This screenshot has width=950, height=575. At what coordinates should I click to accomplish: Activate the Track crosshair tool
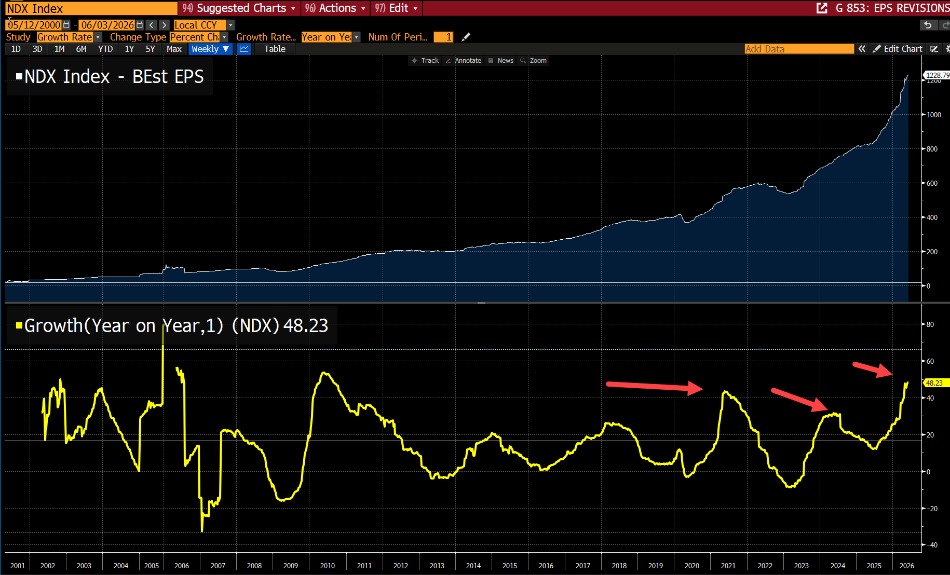[425, 61]
